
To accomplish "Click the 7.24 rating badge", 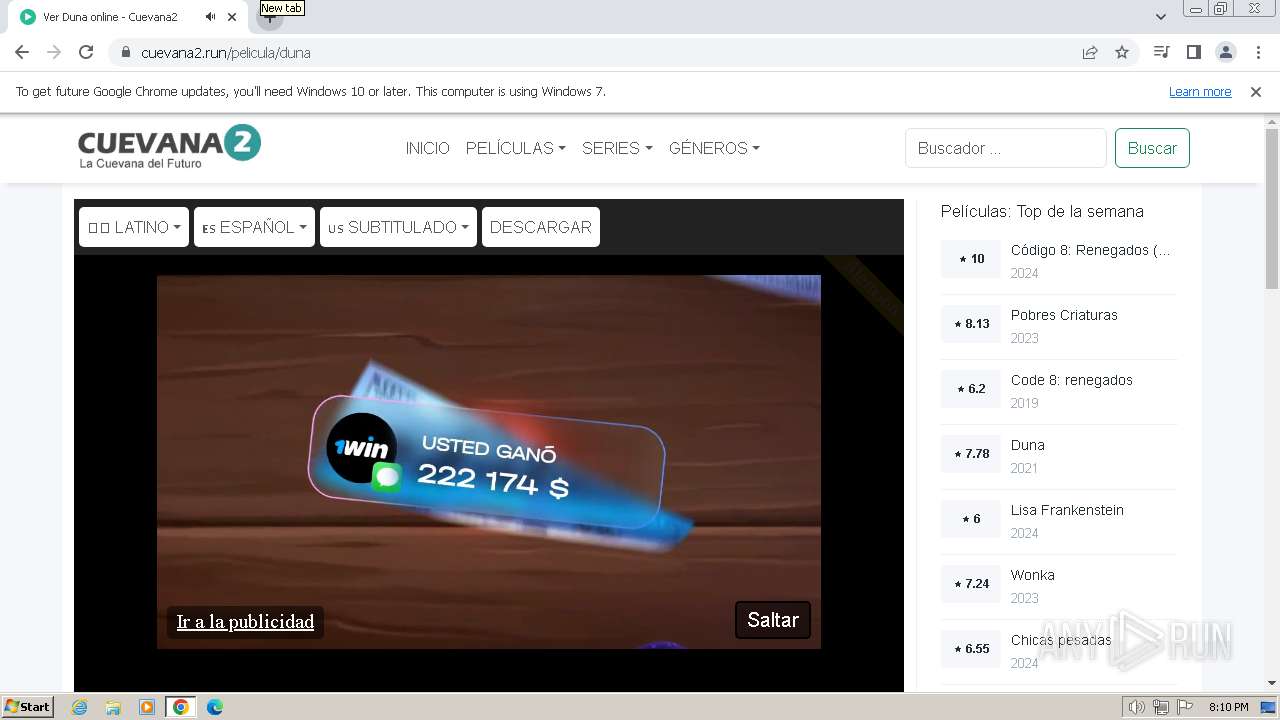I will tap(971, 584).
